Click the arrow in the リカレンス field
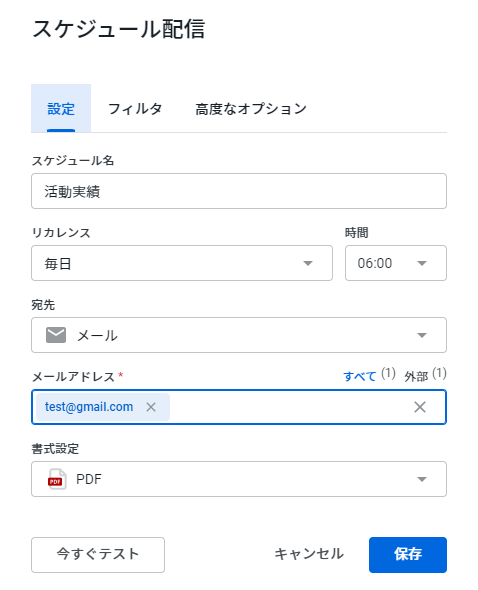Screen dimensions: 478x590 click(x=308, y=263)
